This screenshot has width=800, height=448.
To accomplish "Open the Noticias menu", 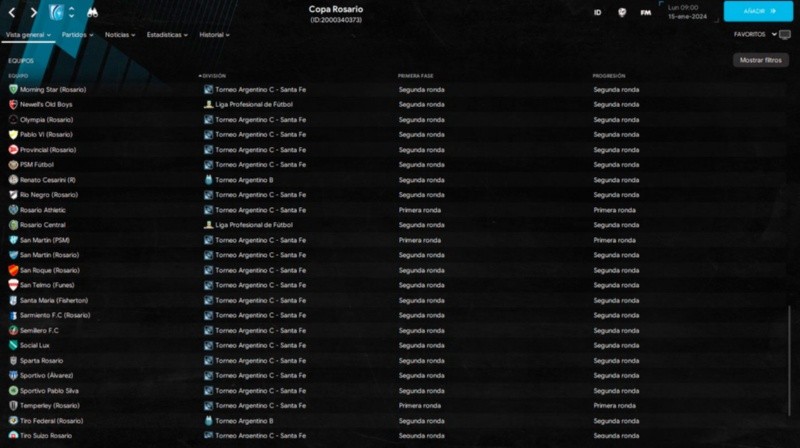I will 121,34.
